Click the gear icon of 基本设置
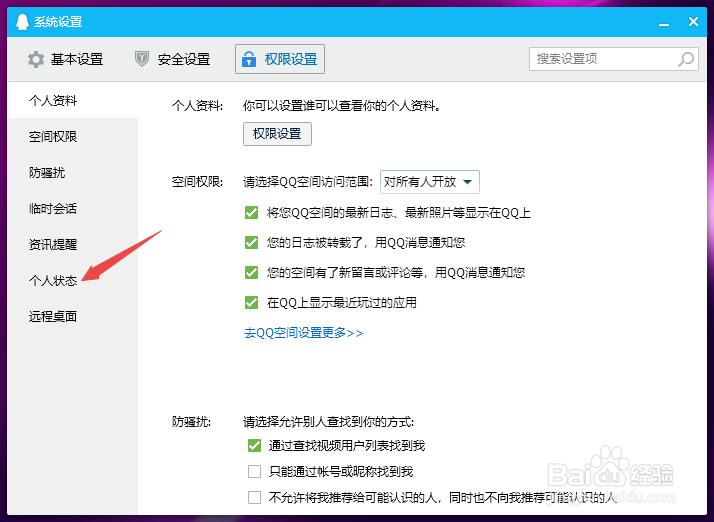 36,59
